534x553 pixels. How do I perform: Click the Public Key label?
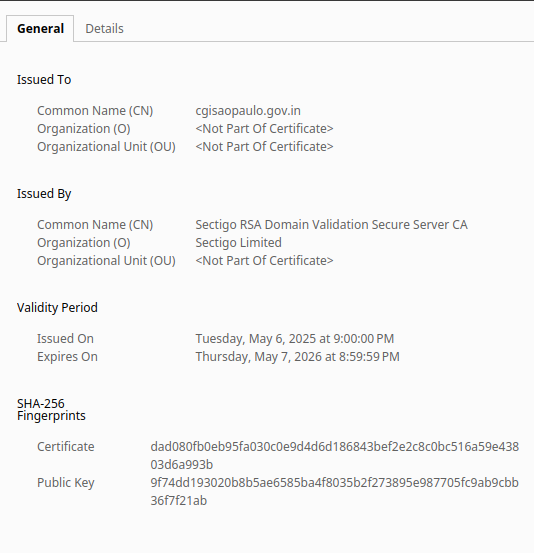tap(66, 482)
